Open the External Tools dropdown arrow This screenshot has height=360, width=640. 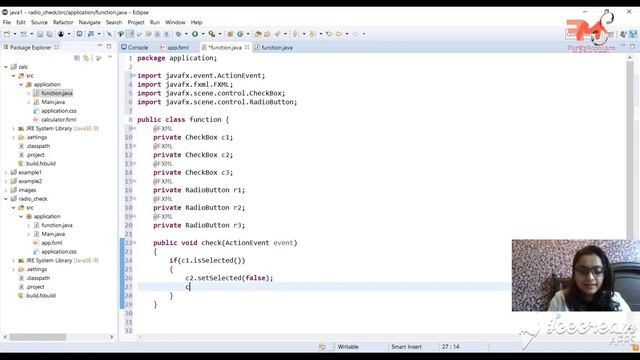pyautogui.click(x=220, y=34)
